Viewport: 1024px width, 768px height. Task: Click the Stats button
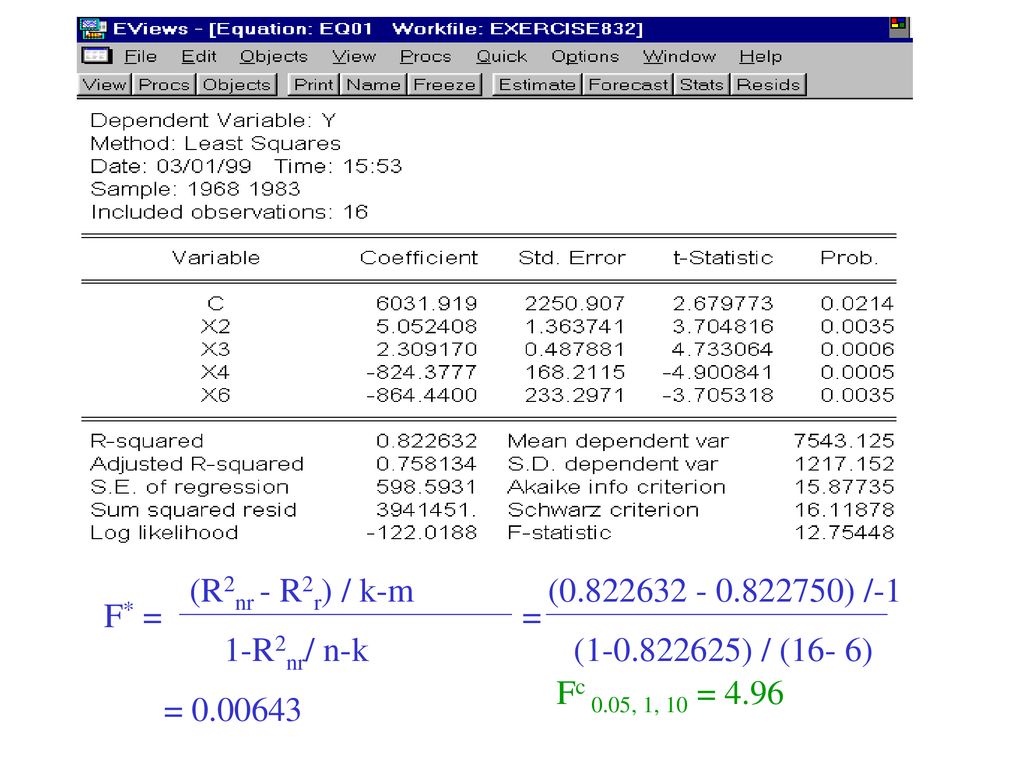702,85
